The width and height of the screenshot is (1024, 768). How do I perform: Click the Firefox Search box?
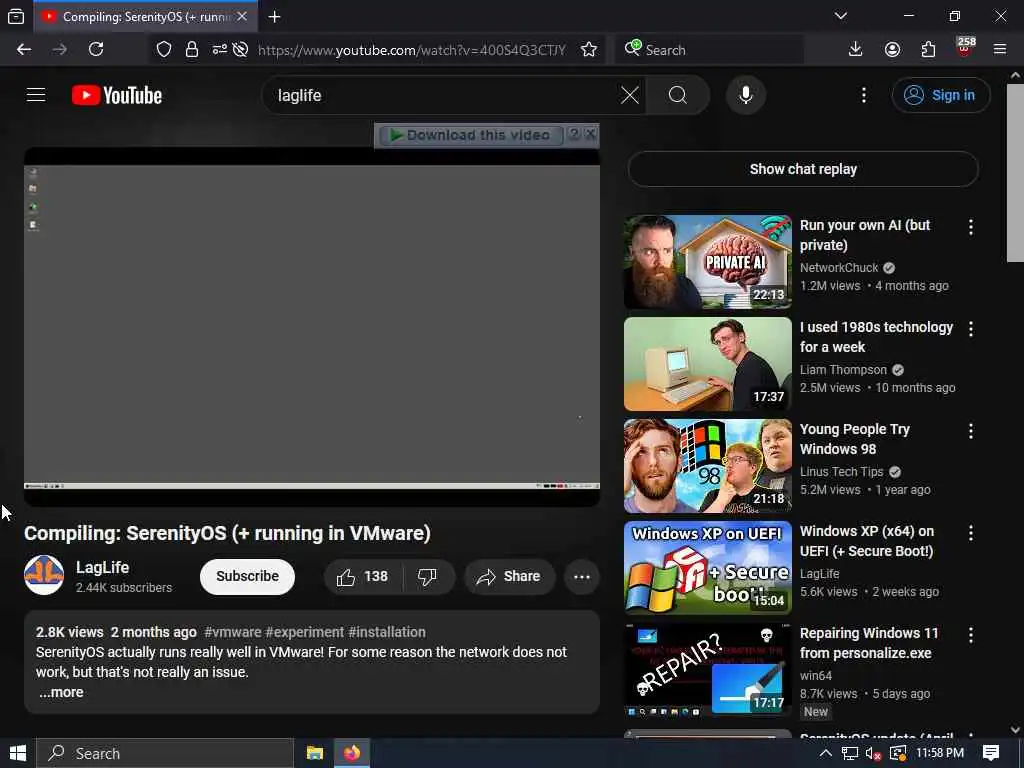pyautogui.click(x=709, y=50)
